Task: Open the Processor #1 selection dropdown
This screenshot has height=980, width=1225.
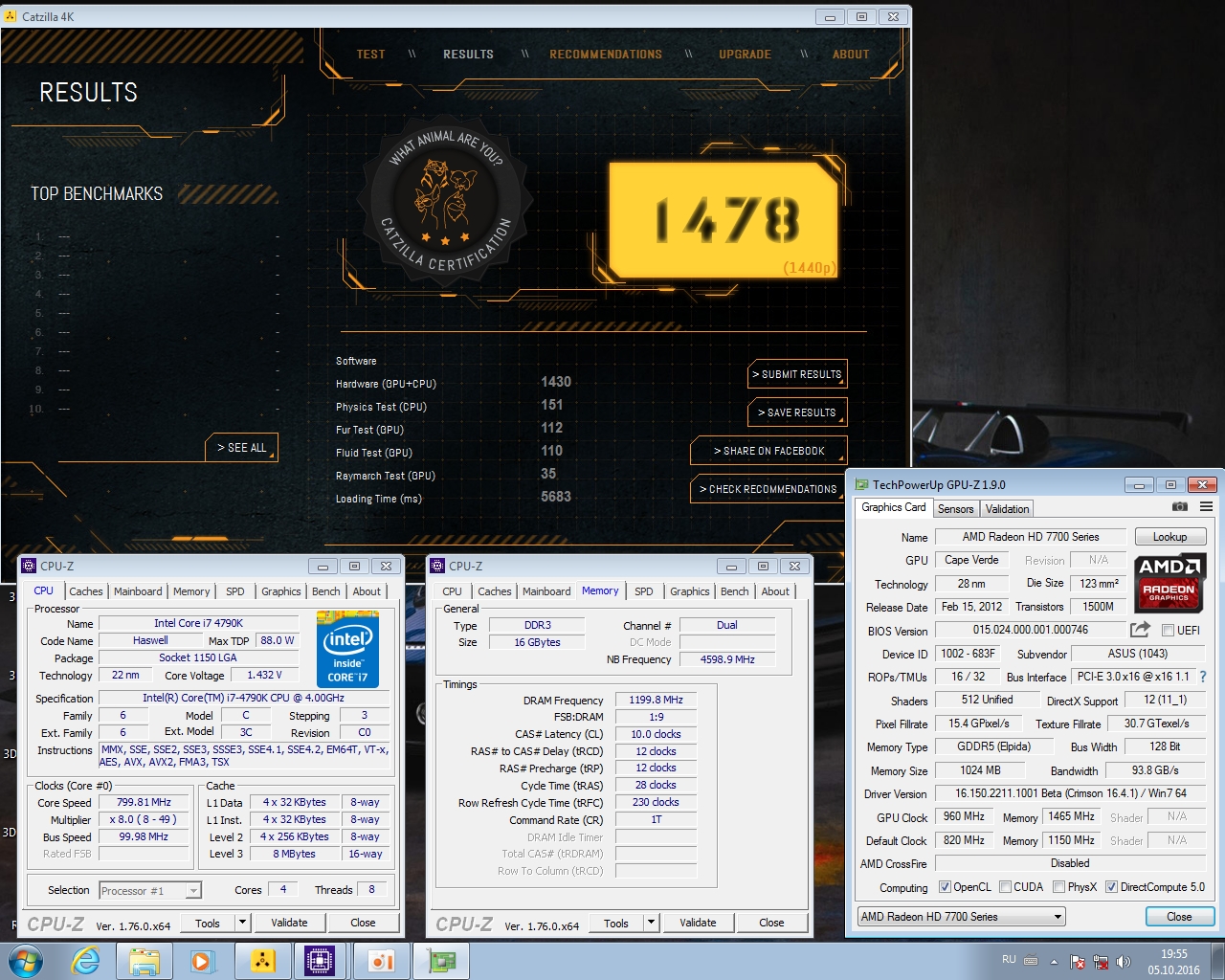Action: click(x=150, y=890)
